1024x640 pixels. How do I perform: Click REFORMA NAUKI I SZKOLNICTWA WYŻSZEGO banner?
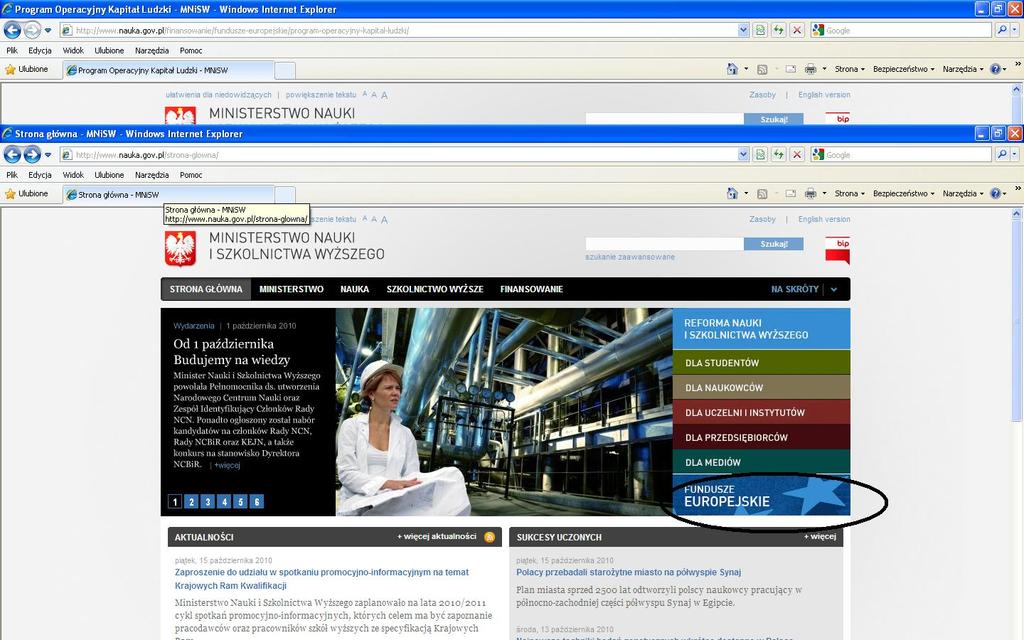click(761, 328)
